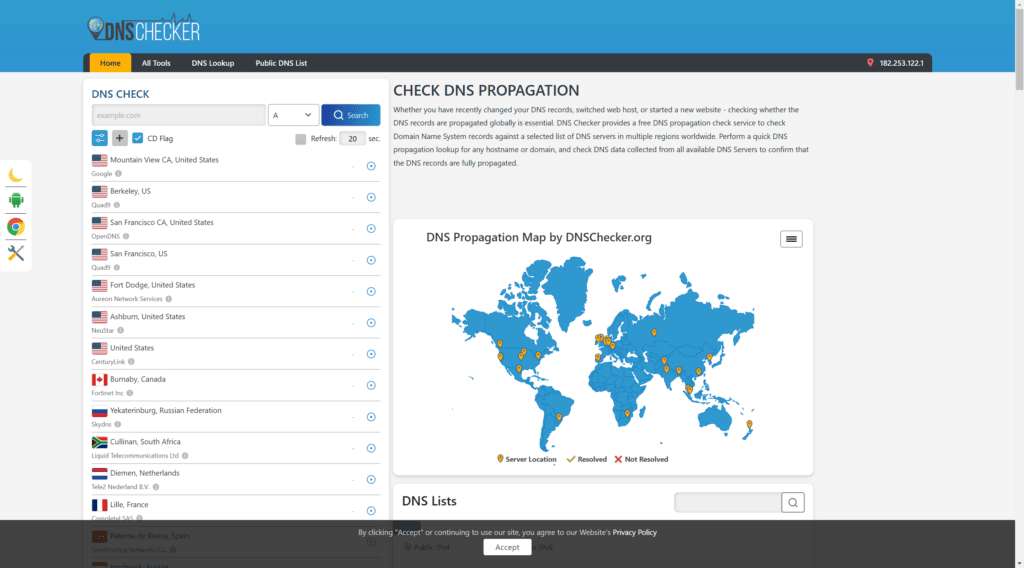Select the Mountain View CA, United States row
This screenshot has width=1024, height=568.
[236, 166]
